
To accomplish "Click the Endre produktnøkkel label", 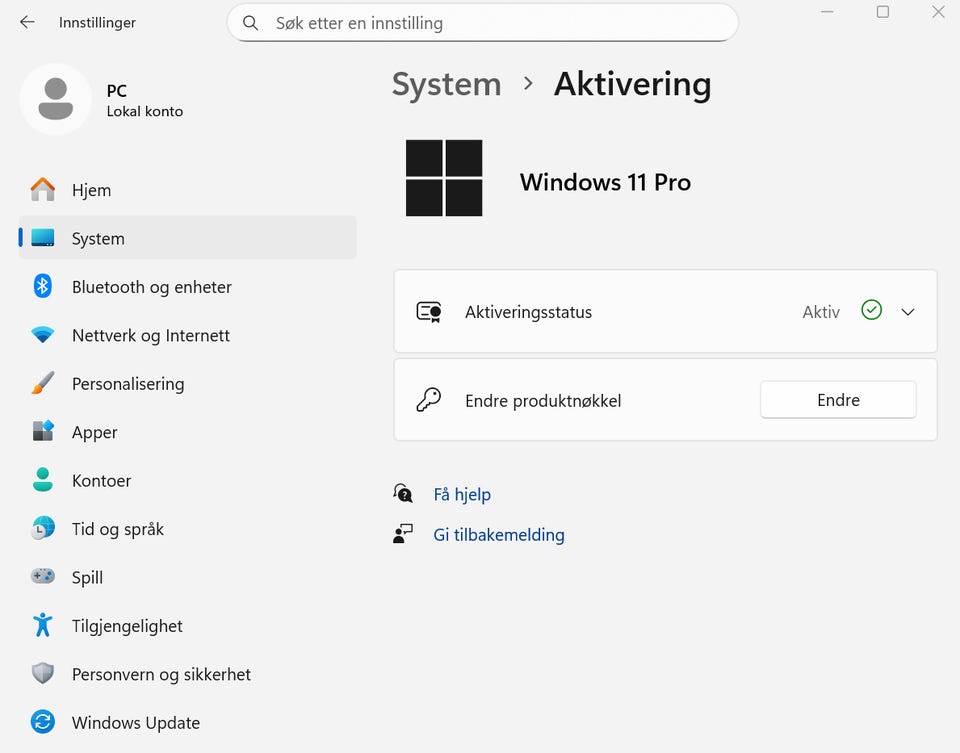I will (543, 401).
